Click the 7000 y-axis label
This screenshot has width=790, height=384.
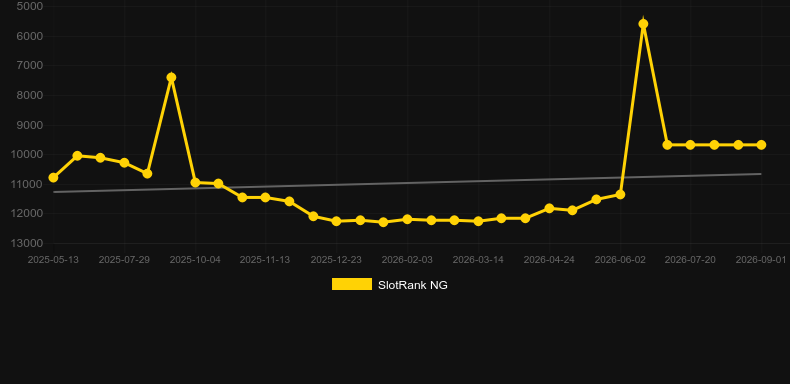click(x=30, y=66)
